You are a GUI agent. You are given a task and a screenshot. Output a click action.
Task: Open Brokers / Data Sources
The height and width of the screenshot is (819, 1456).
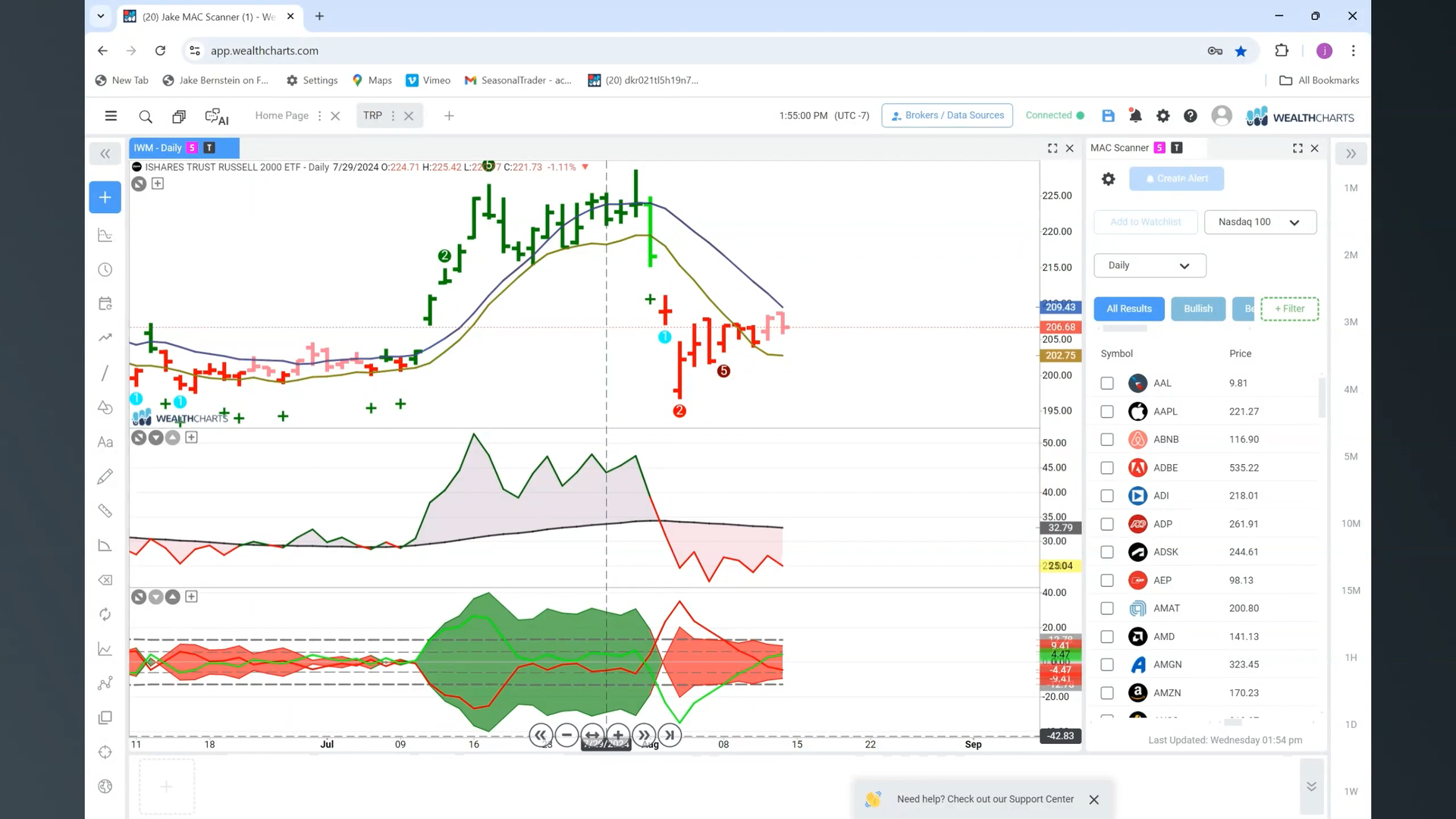(947, 115)
